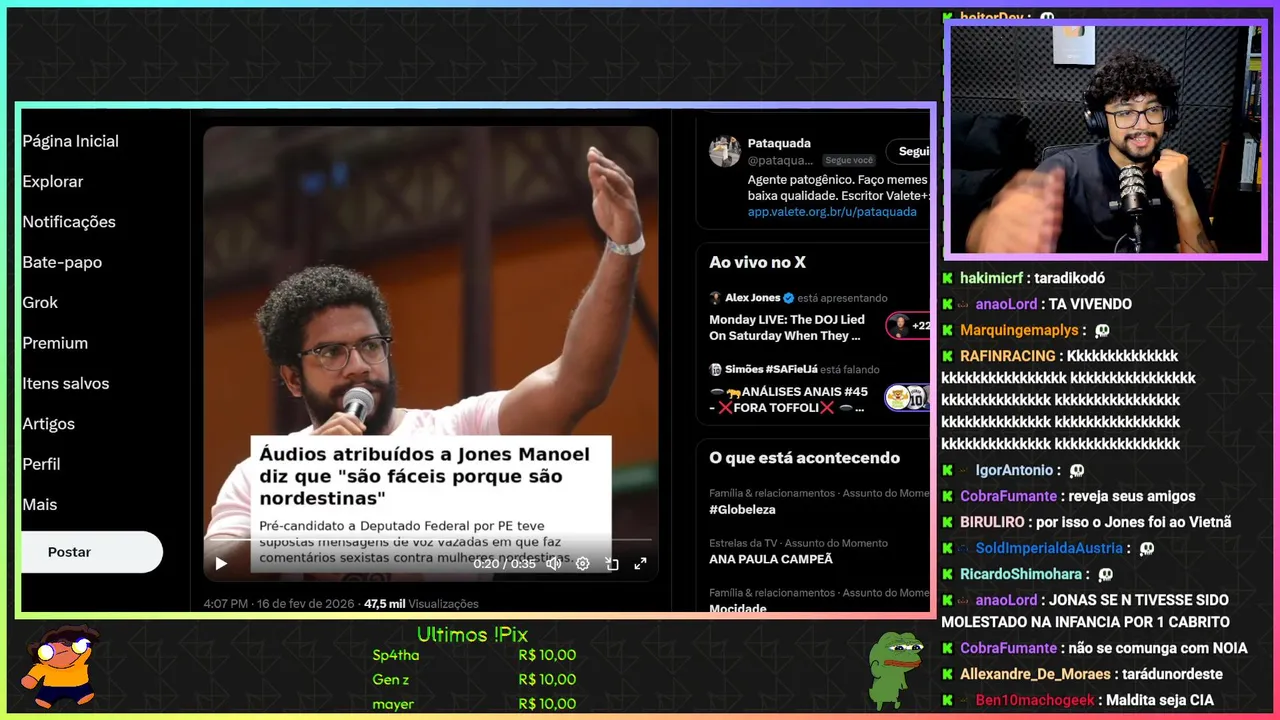Click the 'Segue você' label for Pataquada

(x=849, y=160)
